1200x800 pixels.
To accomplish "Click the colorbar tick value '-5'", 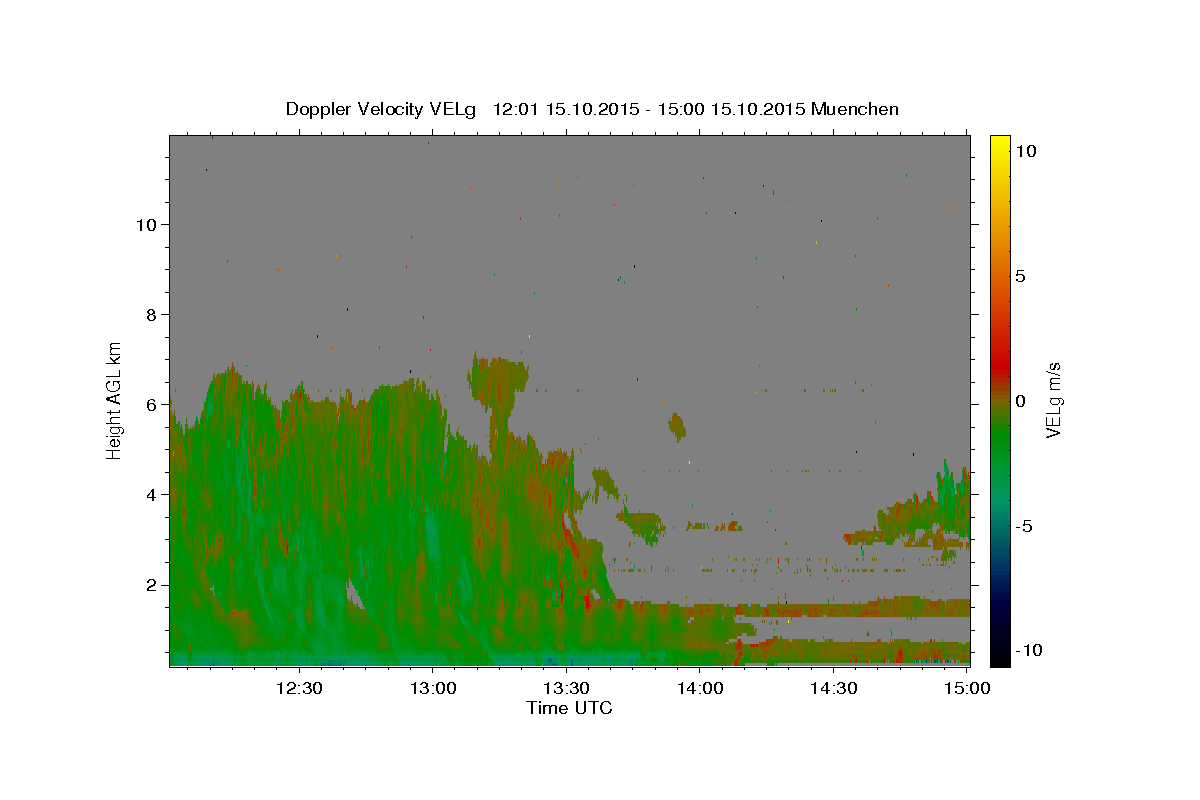I will point(1024,526).
